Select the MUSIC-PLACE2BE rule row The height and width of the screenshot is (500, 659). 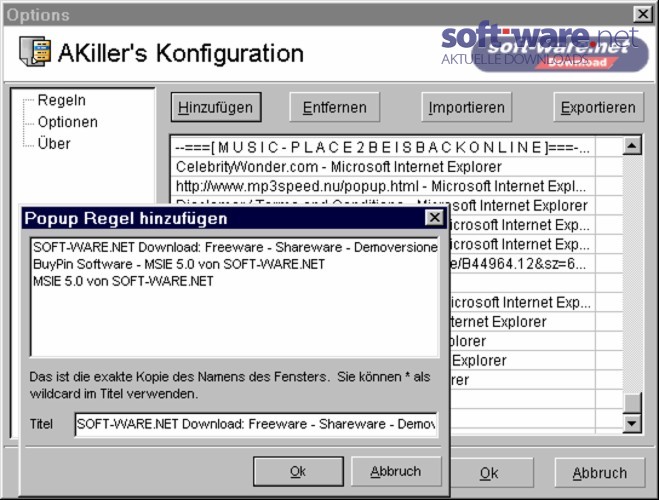coord(383,147)
